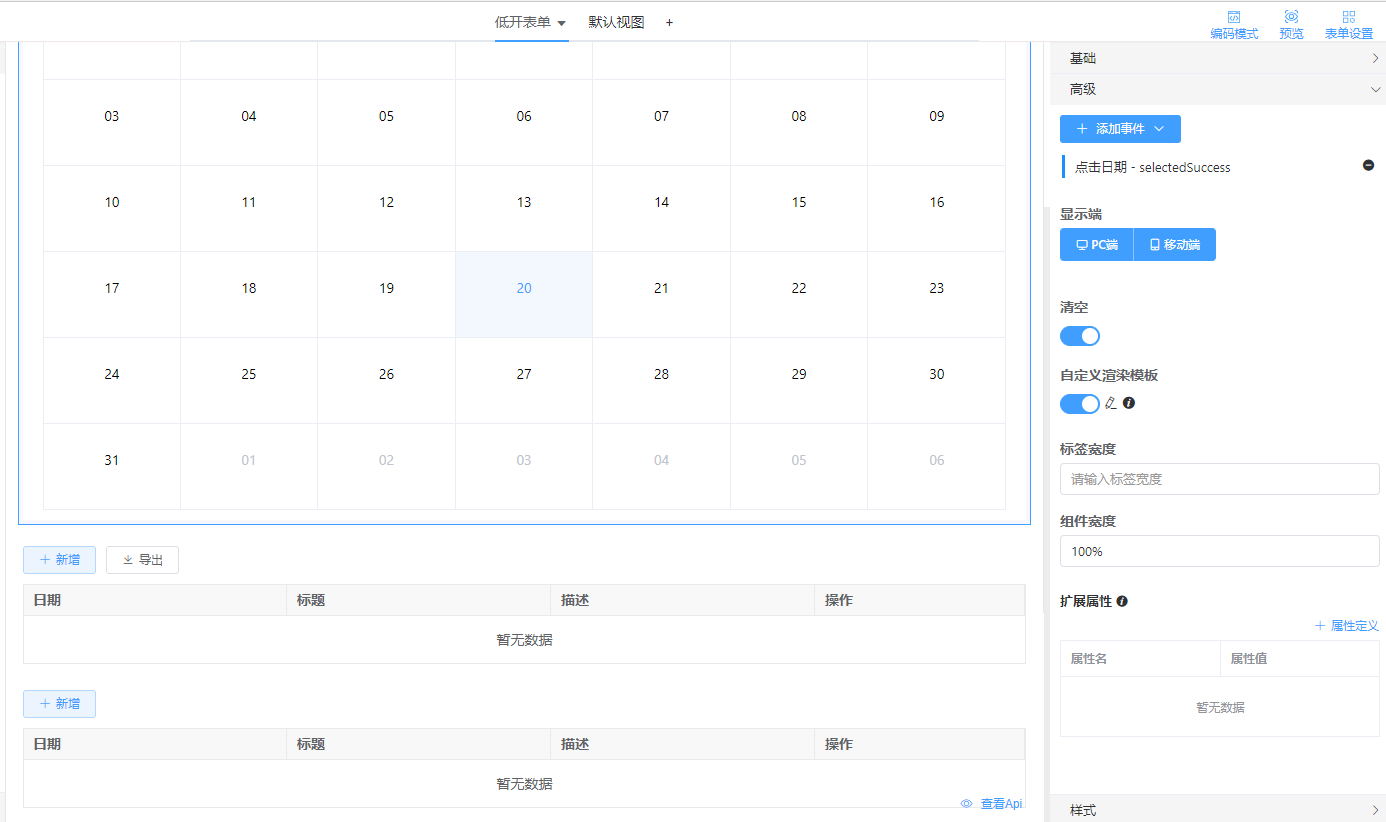
Task: Edit the custom render template pencil icon
Action: pos(1110,403)
